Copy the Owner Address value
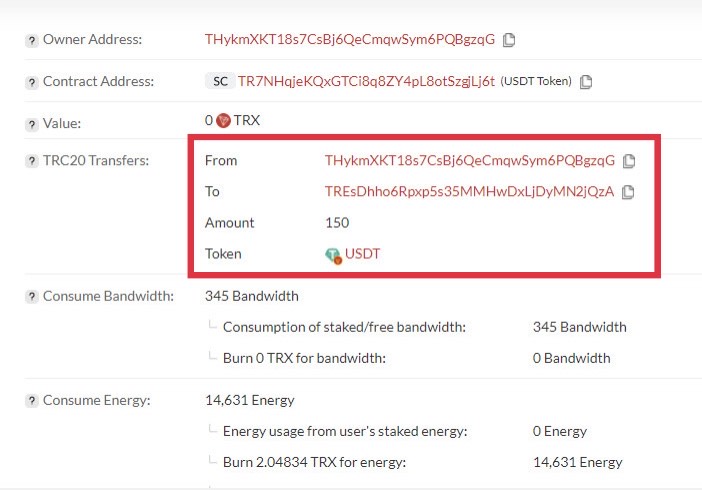Image resolution: width=702 pixels, height=490 pixels. coord(509,40)
